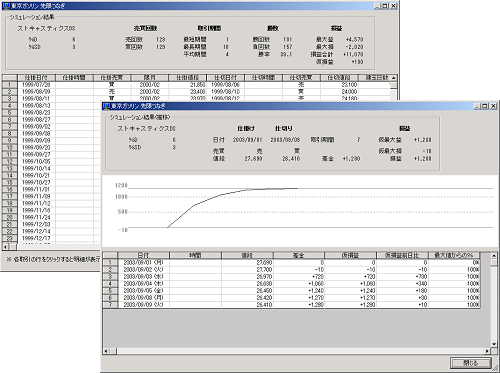
Task: Select row 10 dated 1999/09/20 in trades table
Action: (52, 147)
